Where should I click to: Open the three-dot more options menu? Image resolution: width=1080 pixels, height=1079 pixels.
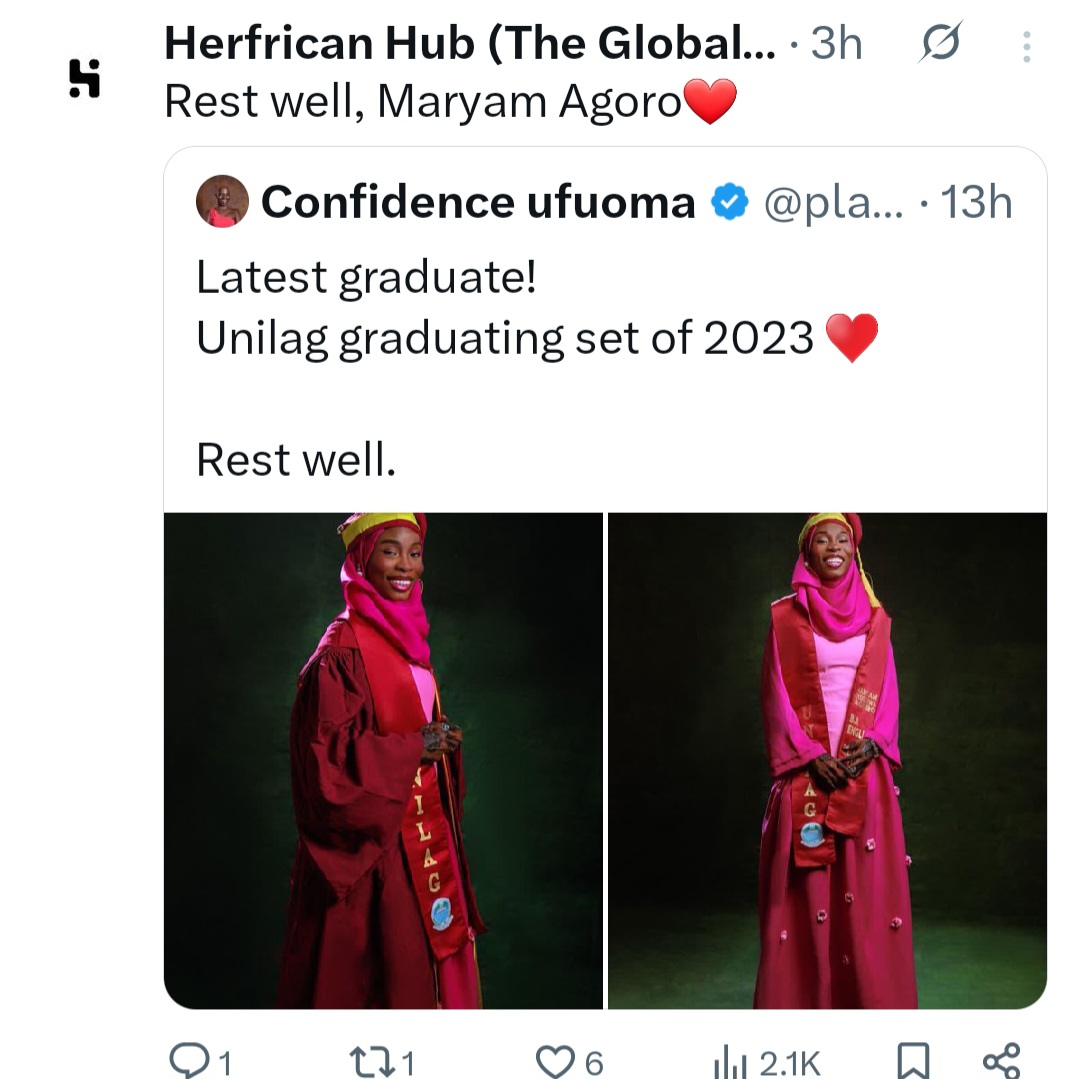click(1027, 46)
